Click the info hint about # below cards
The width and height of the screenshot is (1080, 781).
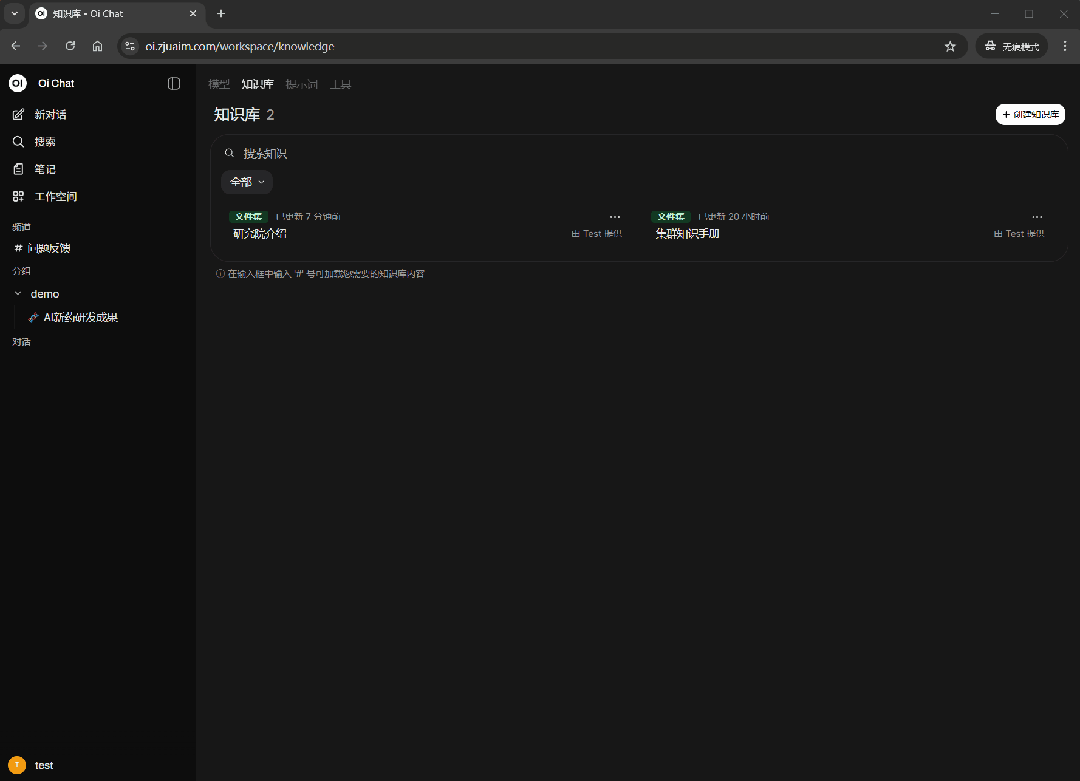coord(320,274)
